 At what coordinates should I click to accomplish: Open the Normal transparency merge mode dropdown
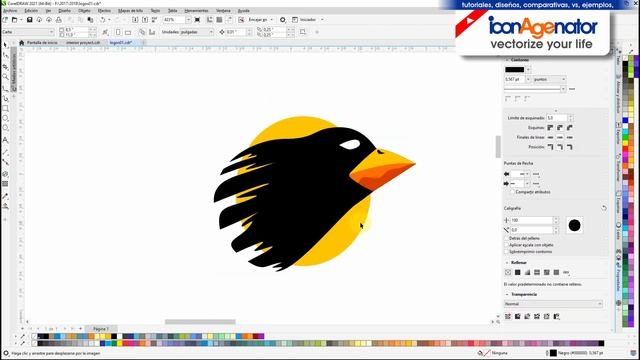[x=553, y=304]
